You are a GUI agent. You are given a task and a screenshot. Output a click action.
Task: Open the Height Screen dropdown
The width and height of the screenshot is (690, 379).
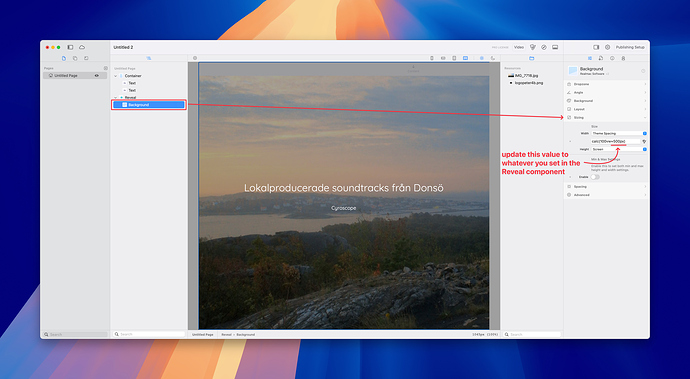(619, 149)
